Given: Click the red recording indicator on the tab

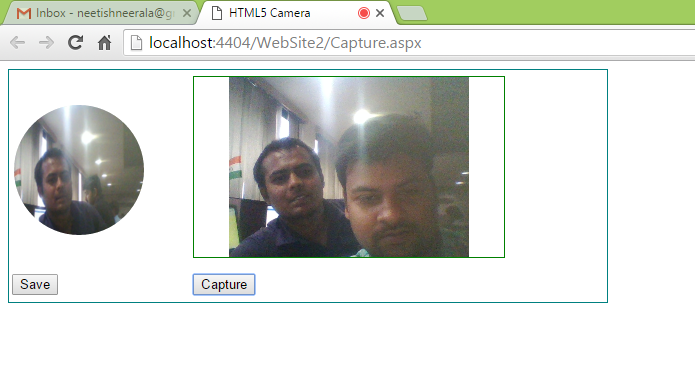Looking at the screenshot, I should [364, 13].
